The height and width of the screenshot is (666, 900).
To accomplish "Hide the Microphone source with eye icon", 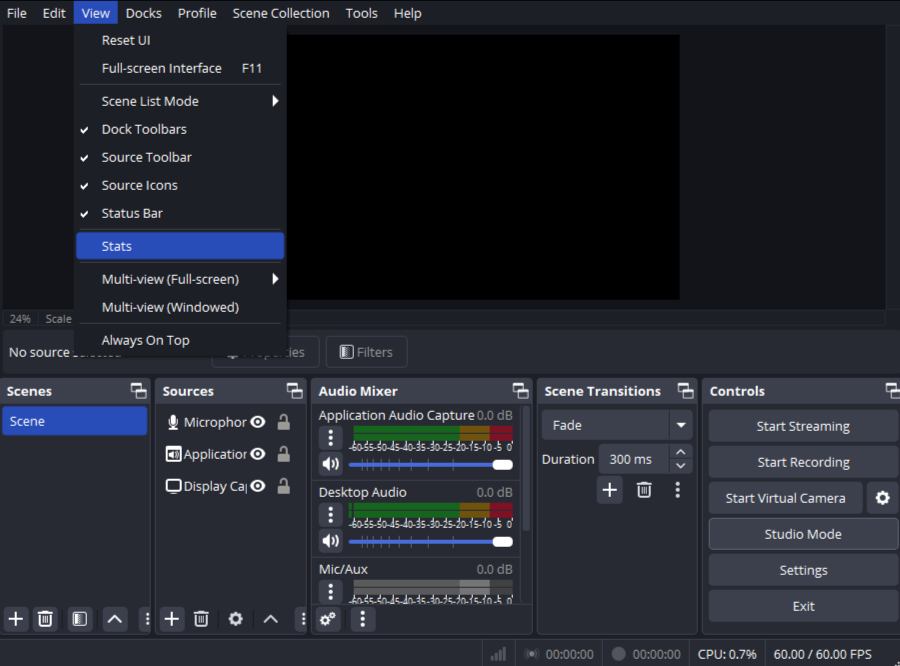I will [x=258, y=422].
